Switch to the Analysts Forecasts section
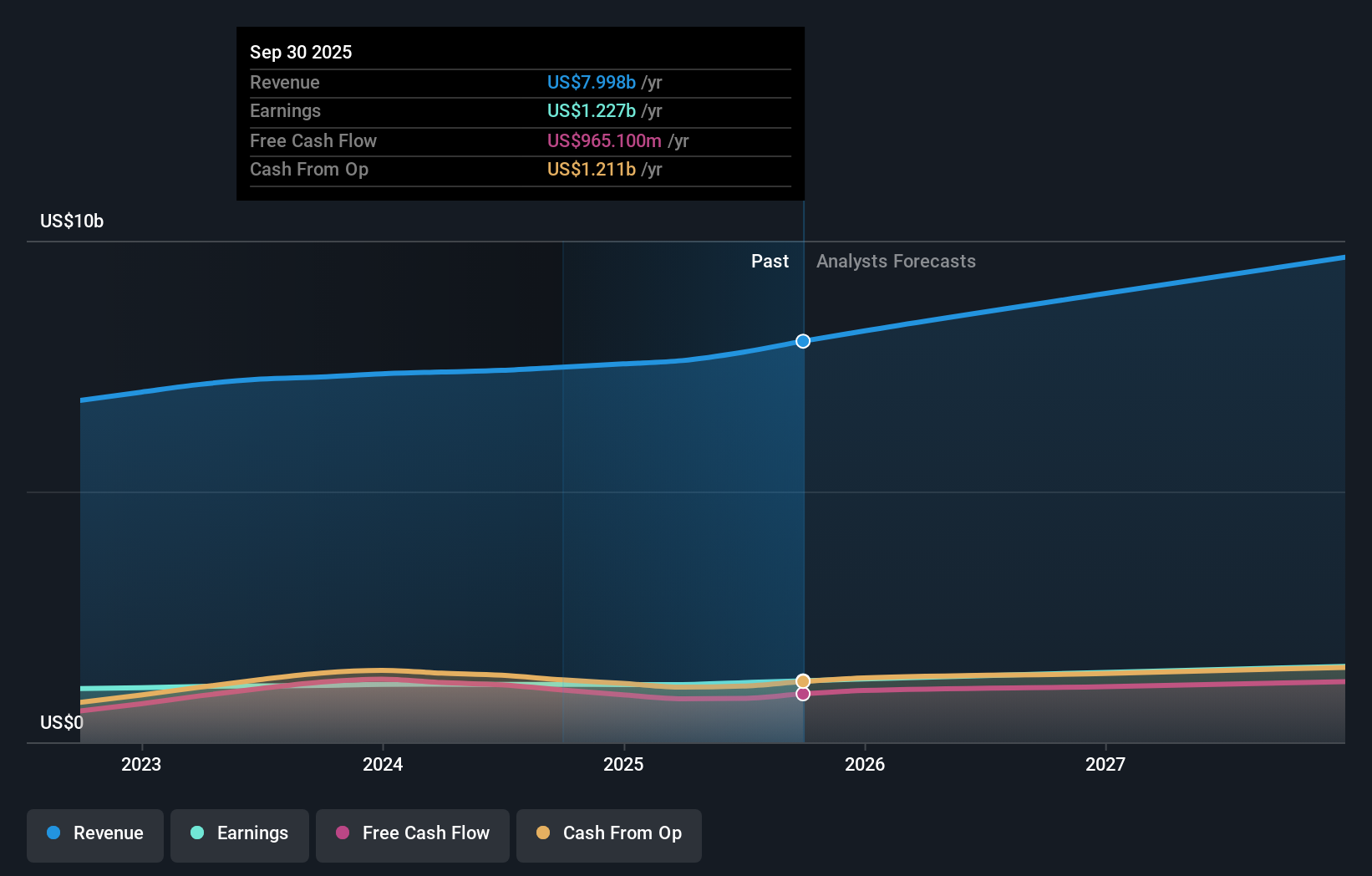Screen dimensions: 1372x876 896,261
